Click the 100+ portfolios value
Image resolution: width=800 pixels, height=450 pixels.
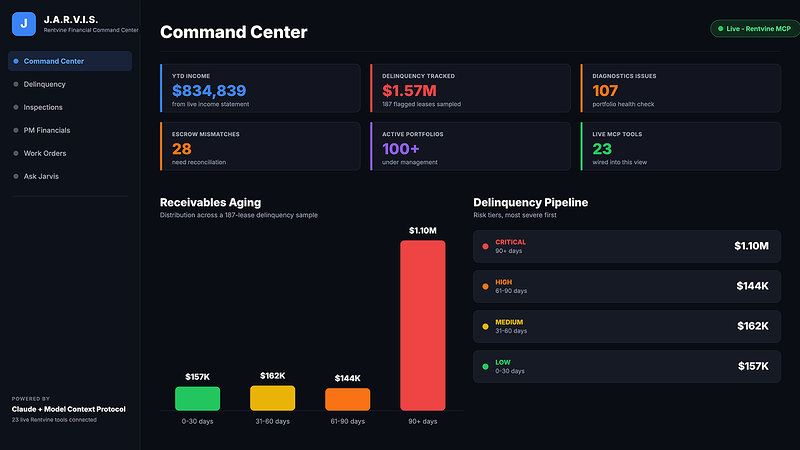tap(401, 149)
